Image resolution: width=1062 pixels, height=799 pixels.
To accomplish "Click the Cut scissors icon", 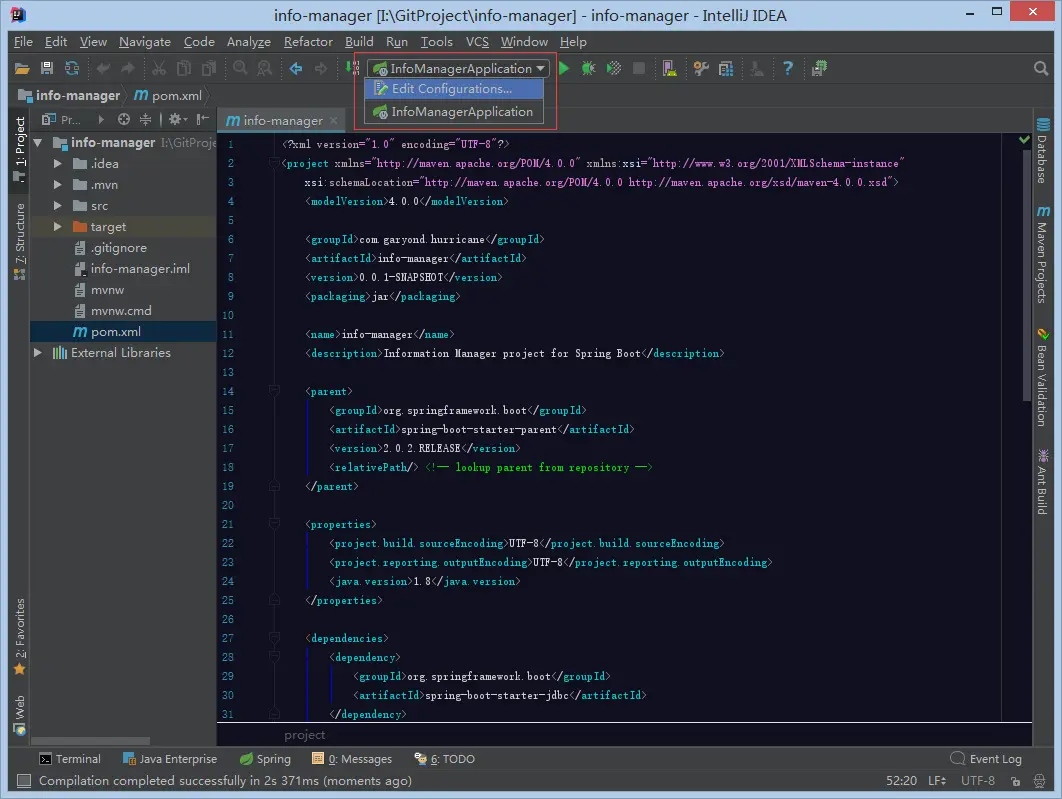I will pos(158,68).
